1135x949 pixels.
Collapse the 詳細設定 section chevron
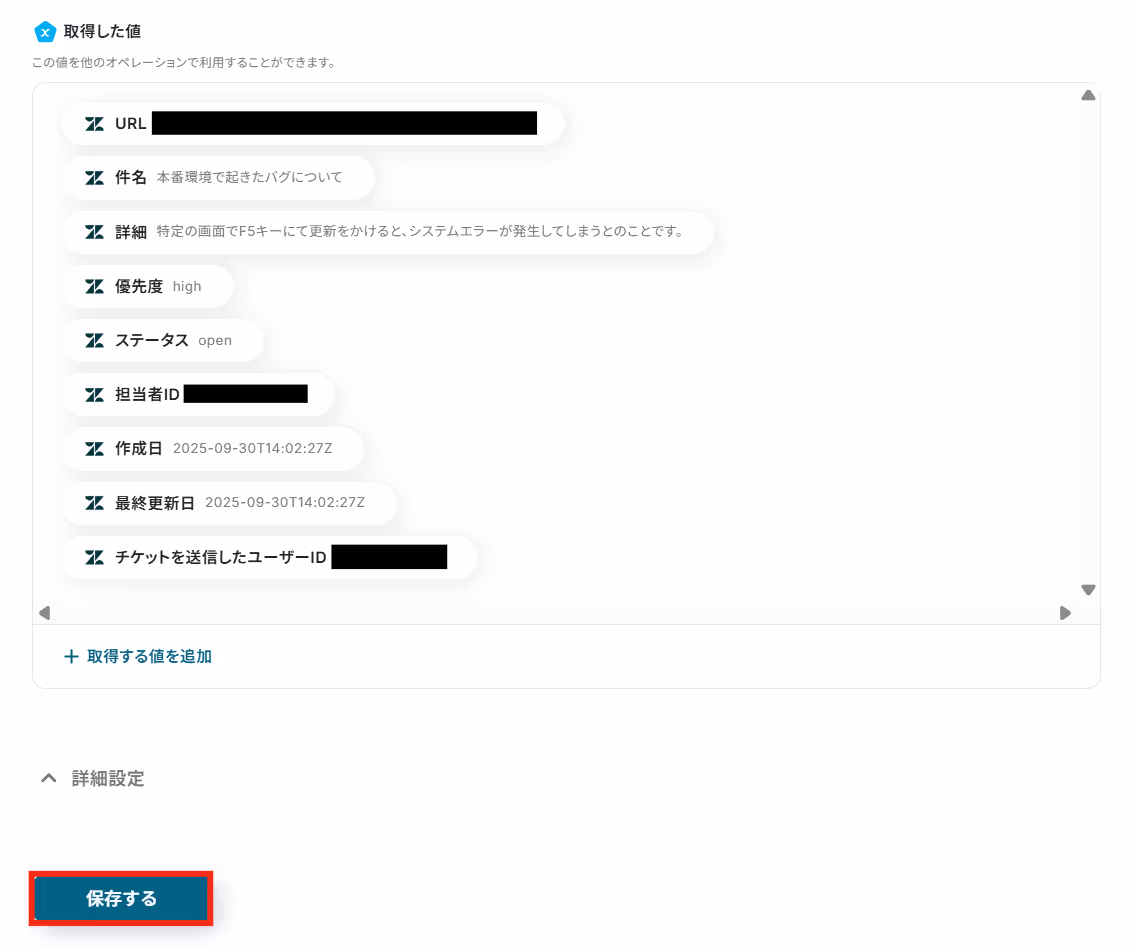click(48, 778)
